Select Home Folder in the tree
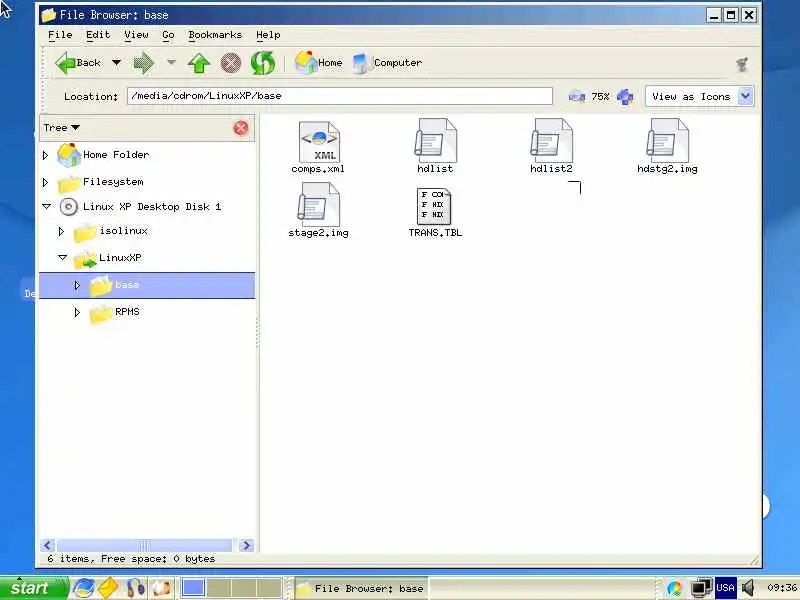Image resolution: width=800 pixels, height=600 pixels. pyautogui.click(x=116, y=155)
